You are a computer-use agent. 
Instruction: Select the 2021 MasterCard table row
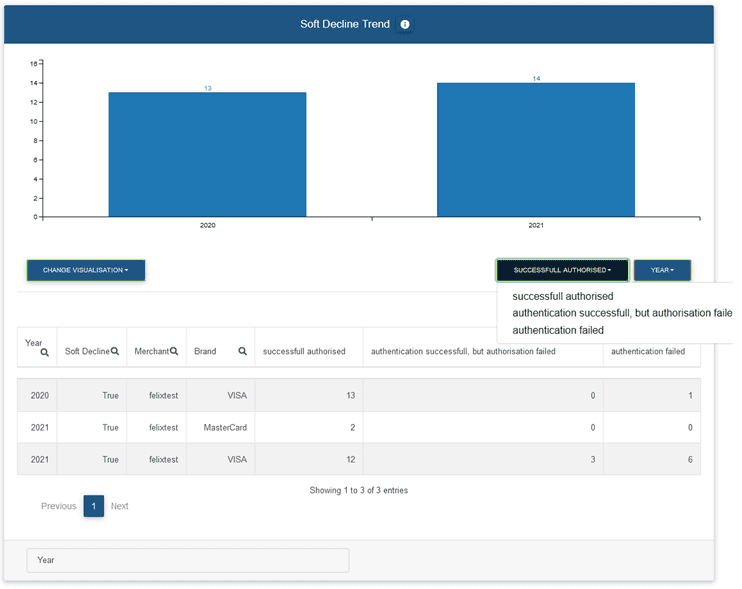(x=358, y=427)
